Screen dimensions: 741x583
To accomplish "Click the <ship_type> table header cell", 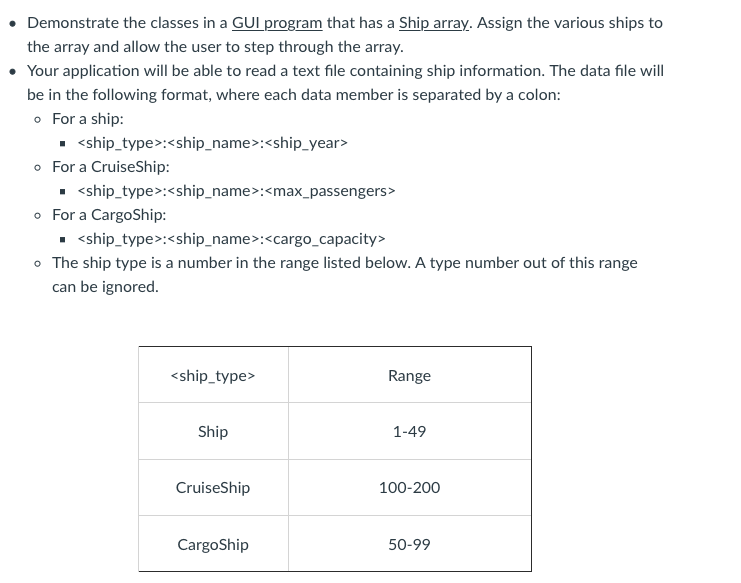I will click(213, 376).
